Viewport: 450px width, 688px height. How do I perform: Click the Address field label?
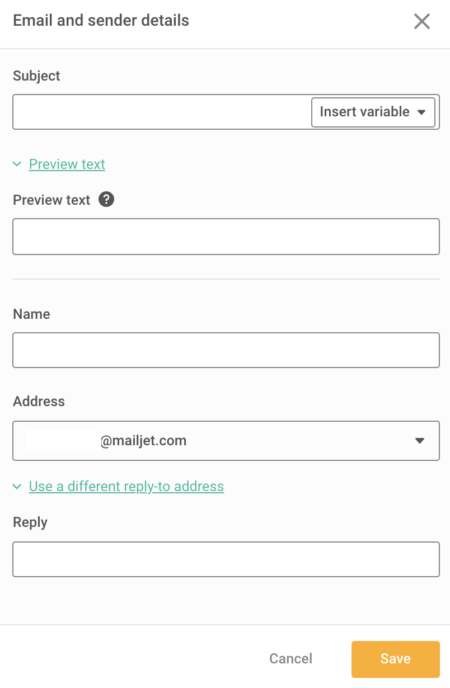point(39,401)
